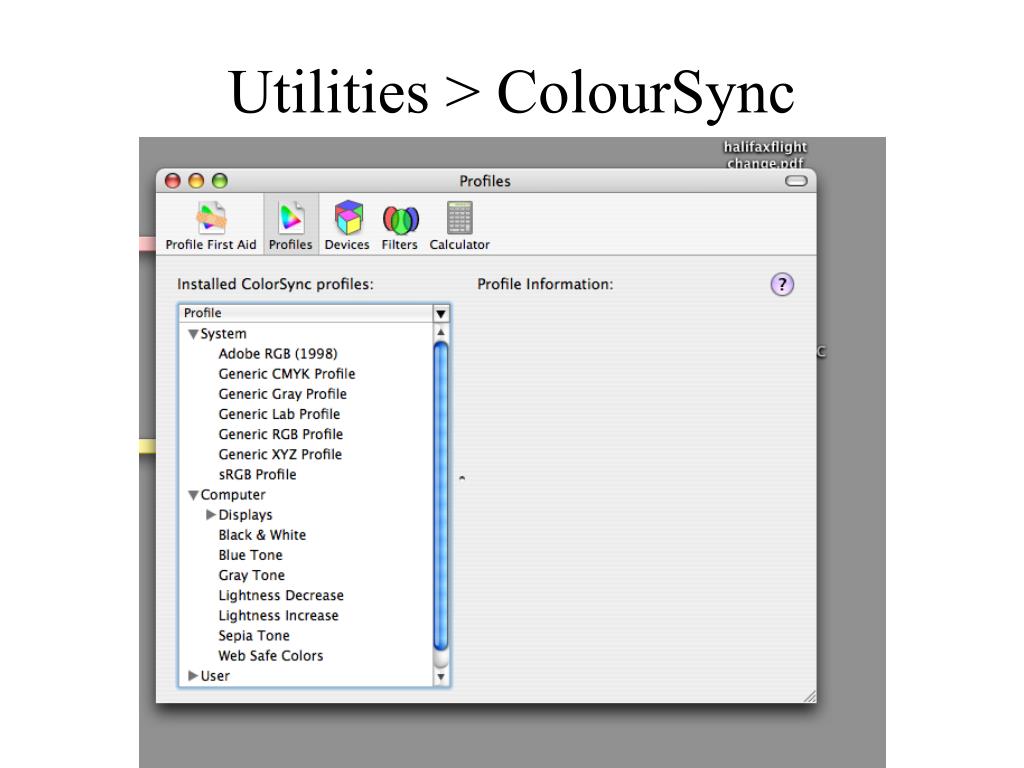1024x768 pixels.
Task: Click the halifaxflight change.pdf desktop file
Action: tap(765, 155)
